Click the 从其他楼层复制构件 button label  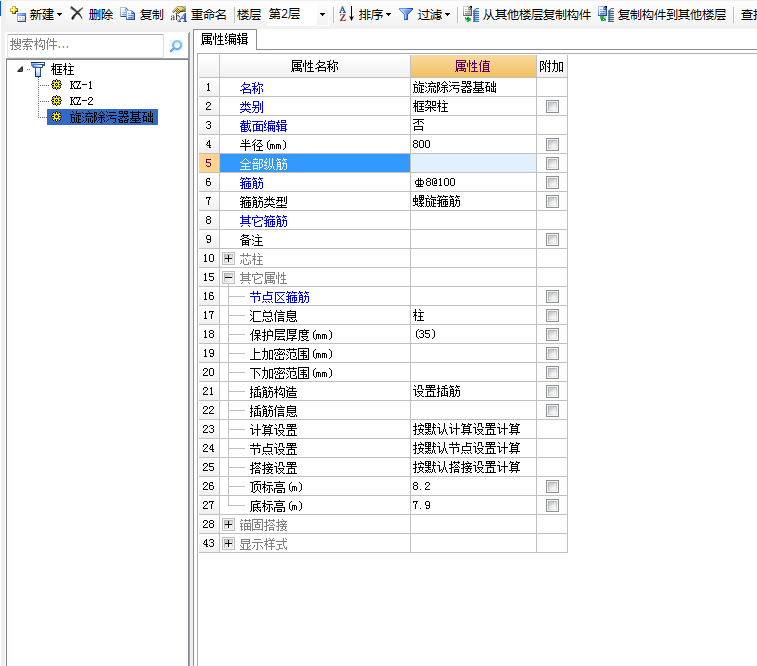tap(537, 14)
